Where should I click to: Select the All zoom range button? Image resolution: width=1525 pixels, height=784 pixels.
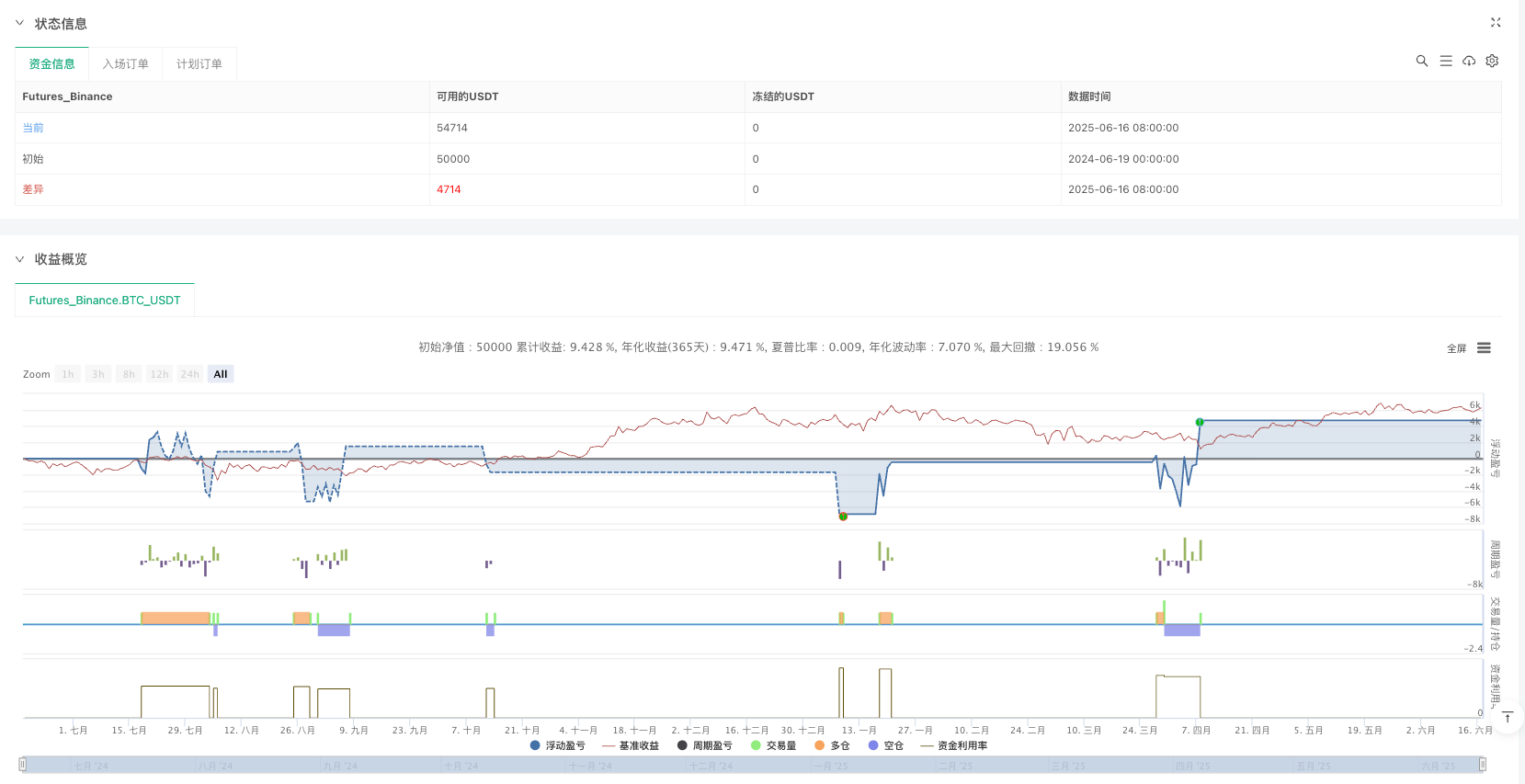click(221, 374)
